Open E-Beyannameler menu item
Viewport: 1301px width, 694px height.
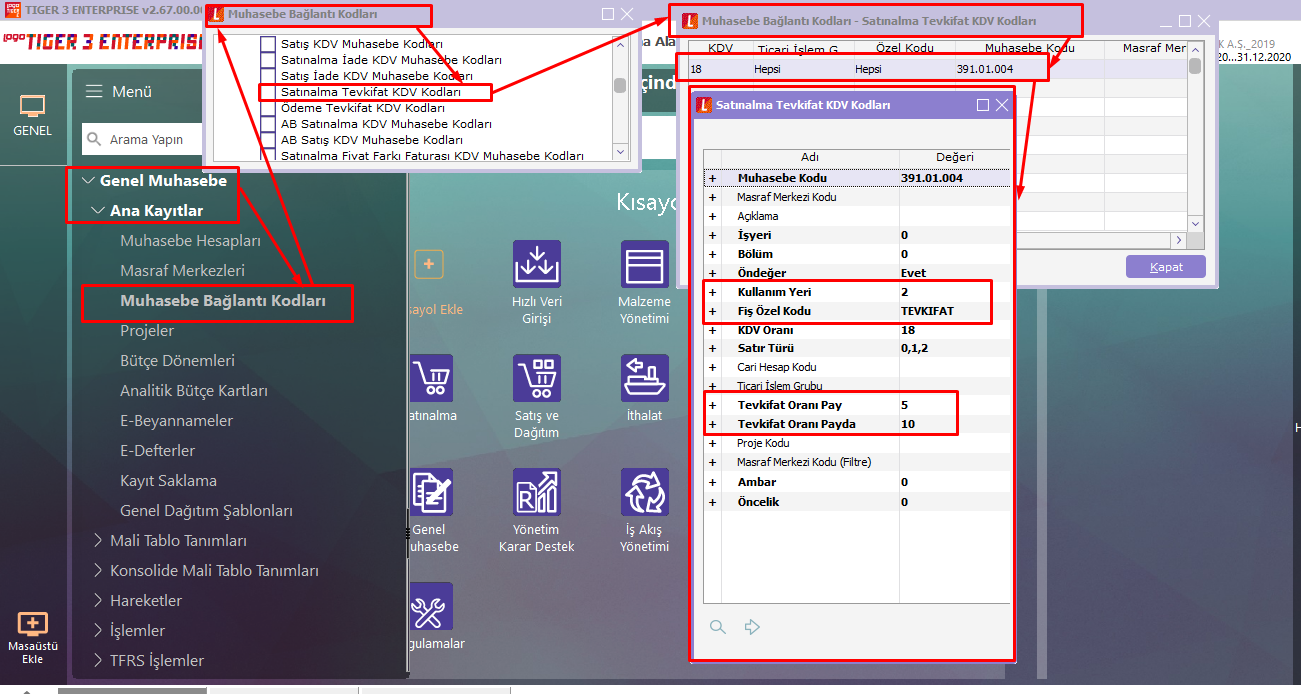tap(177, 421)
